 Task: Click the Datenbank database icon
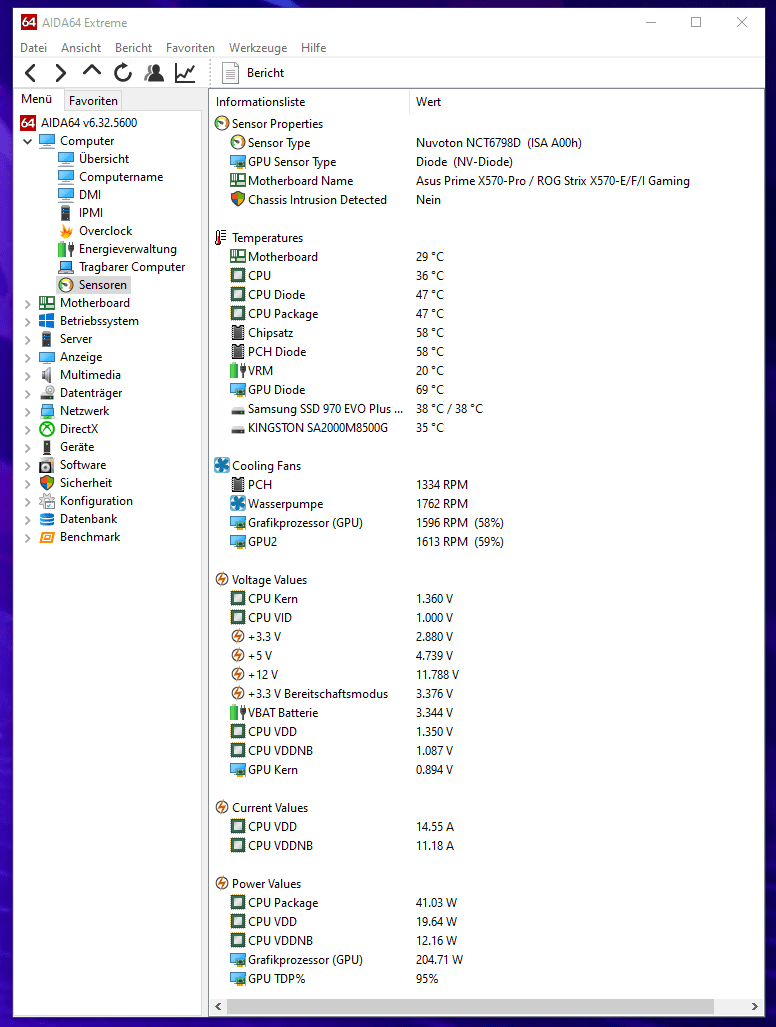click(x=47, y=519)
